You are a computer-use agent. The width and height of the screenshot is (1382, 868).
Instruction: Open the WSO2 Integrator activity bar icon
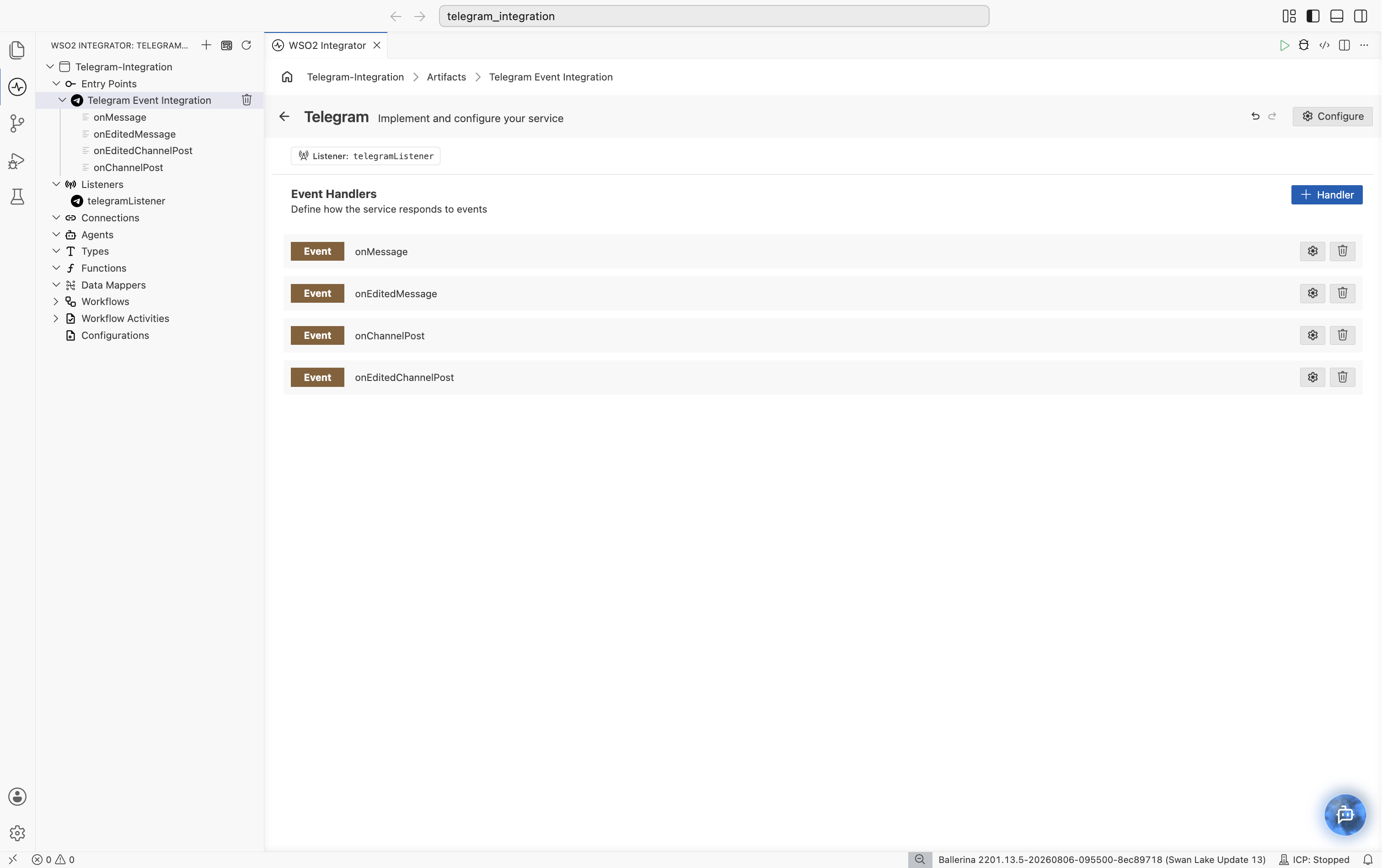coord(17,87)
